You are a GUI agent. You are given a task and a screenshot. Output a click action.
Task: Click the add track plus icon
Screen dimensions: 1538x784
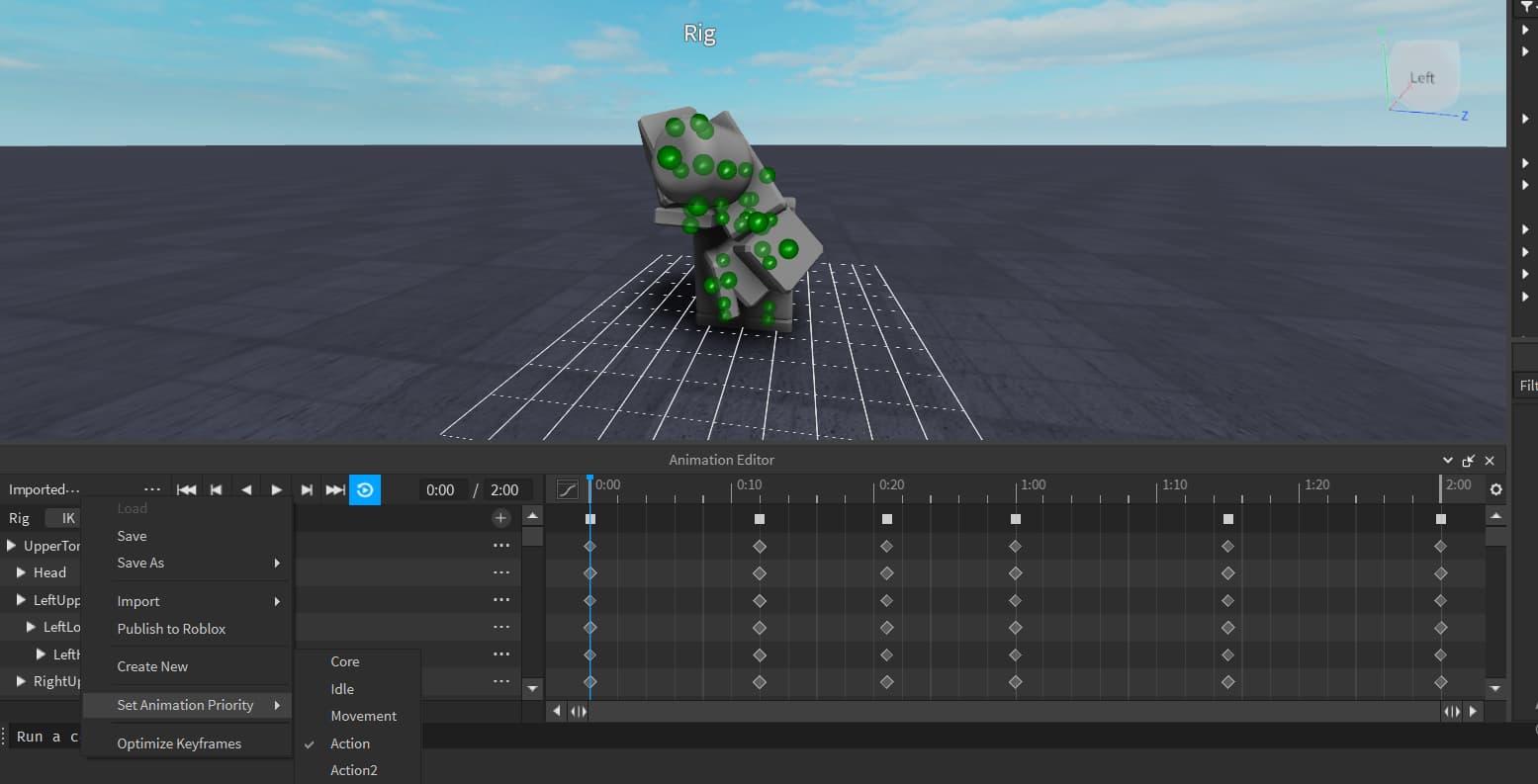click(500, 517)
